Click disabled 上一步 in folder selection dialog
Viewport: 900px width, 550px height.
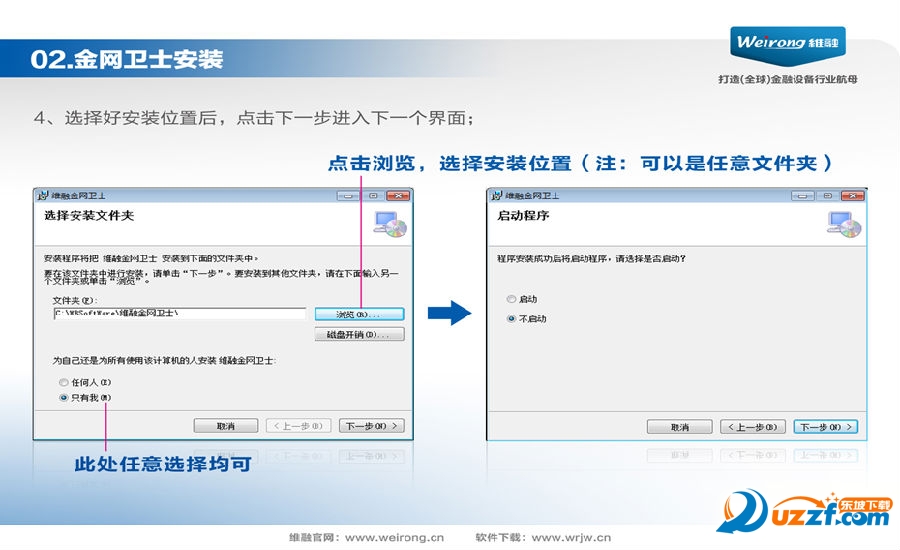coord(298,426)
